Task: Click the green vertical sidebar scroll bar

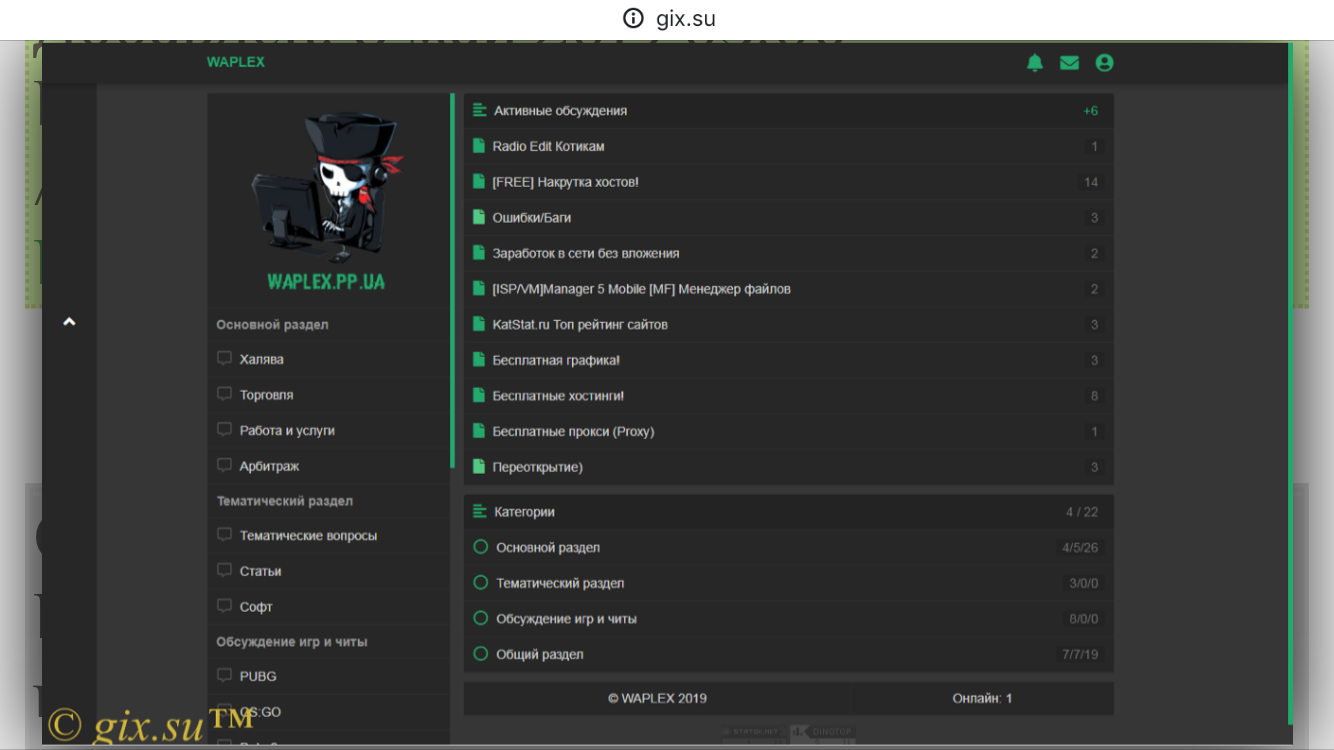Action: click(452, 280)
